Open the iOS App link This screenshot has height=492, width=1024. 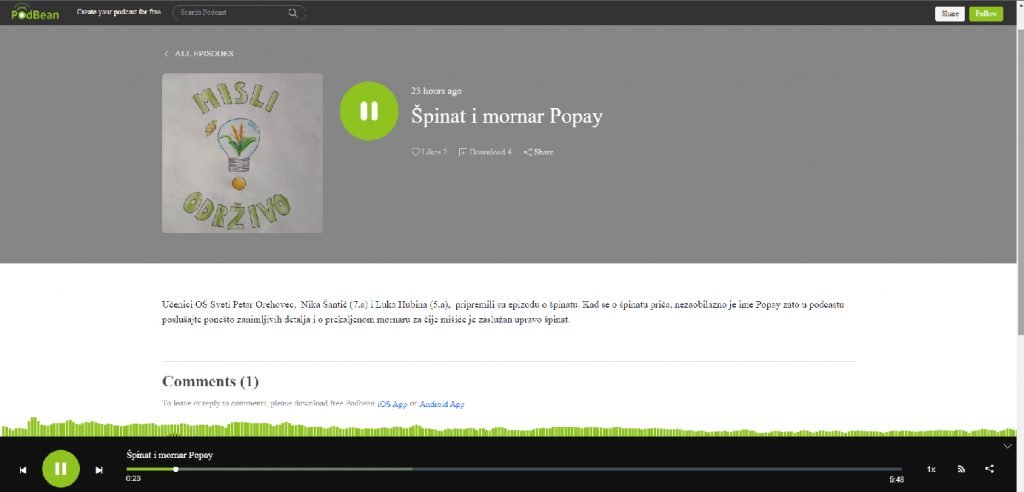[x=391, y=404]
